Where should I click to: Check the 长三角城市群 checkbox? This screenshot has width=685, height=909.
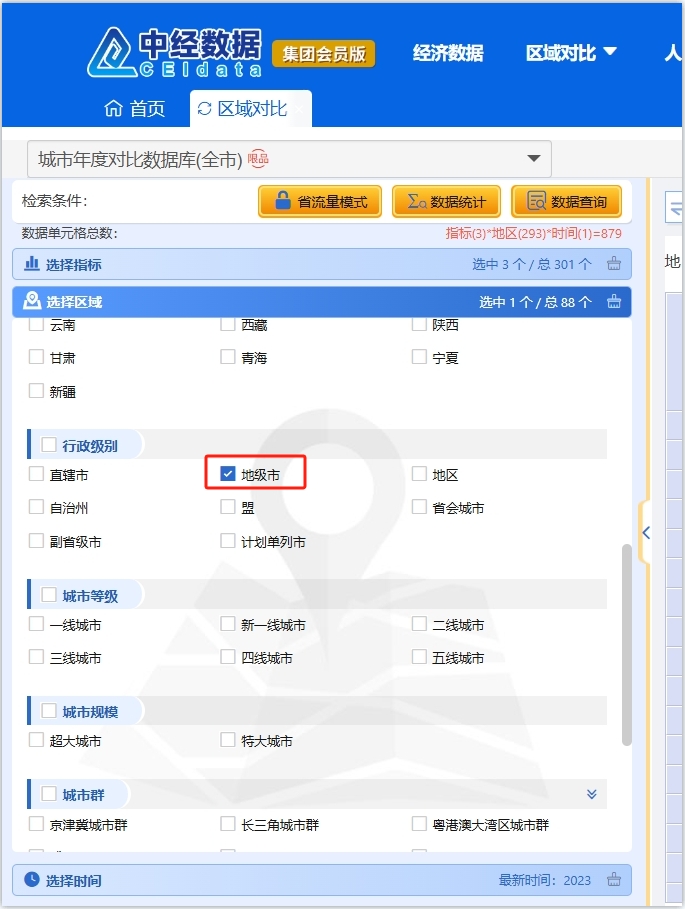coord(228,824)
